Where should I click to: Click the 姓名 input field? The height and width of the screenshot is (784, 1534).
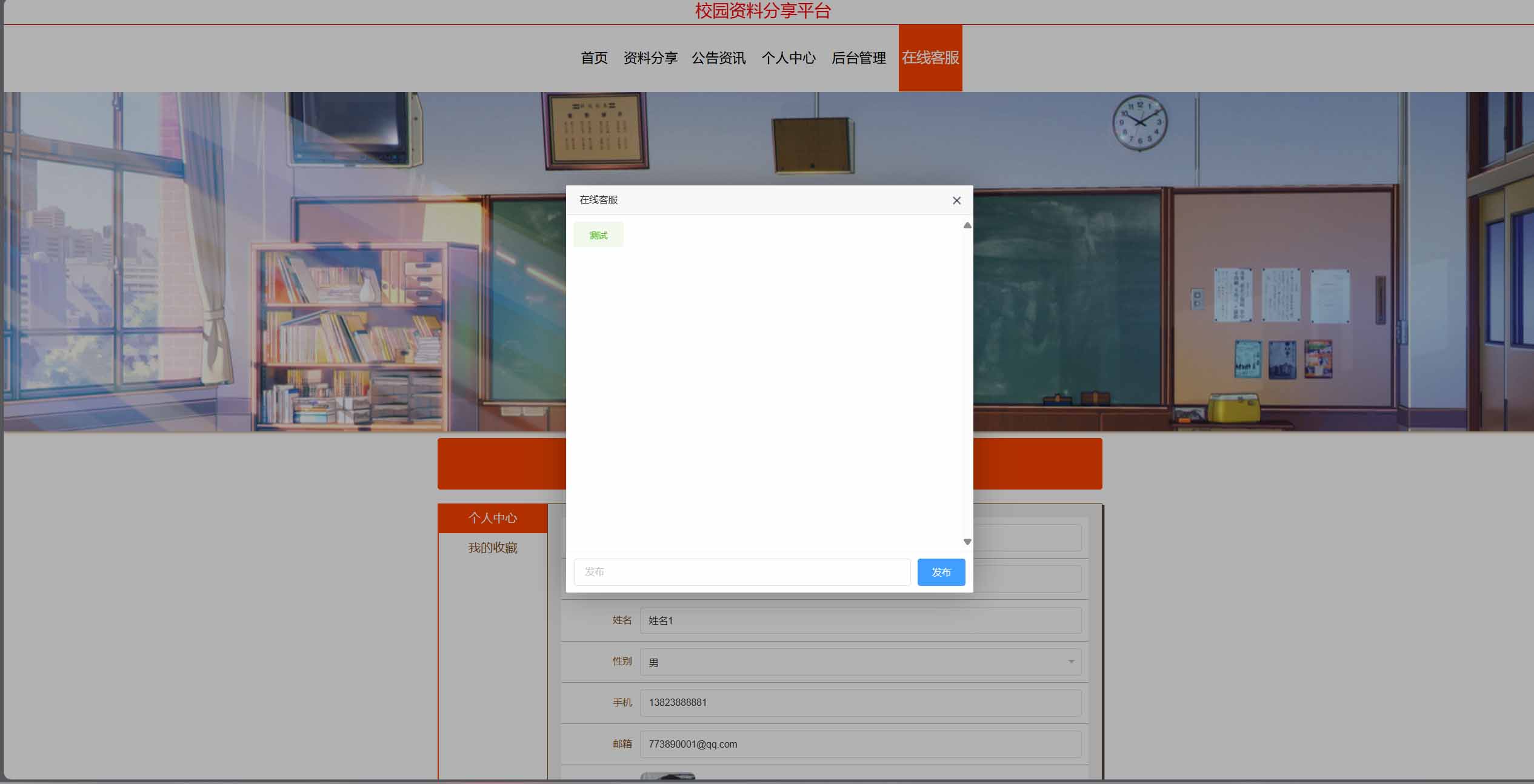[861, 620]
